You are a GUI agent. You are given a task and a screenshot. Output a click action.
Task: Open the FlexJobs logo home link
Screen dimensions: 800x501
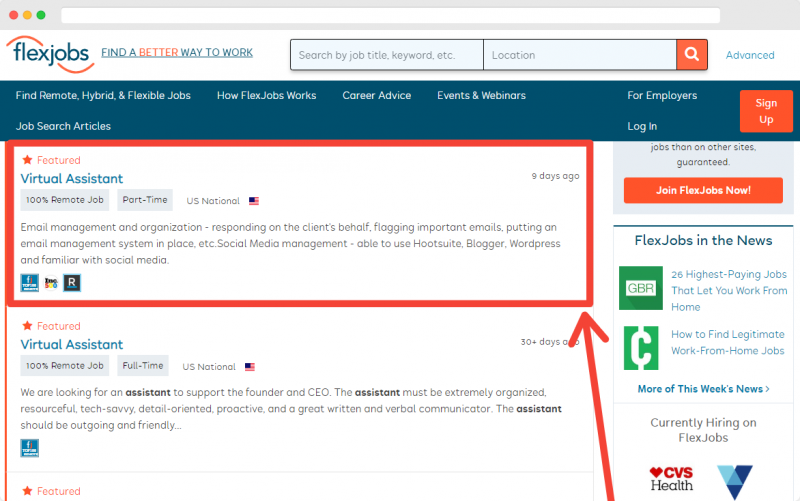pyautogui.click(x=50, y=54)
